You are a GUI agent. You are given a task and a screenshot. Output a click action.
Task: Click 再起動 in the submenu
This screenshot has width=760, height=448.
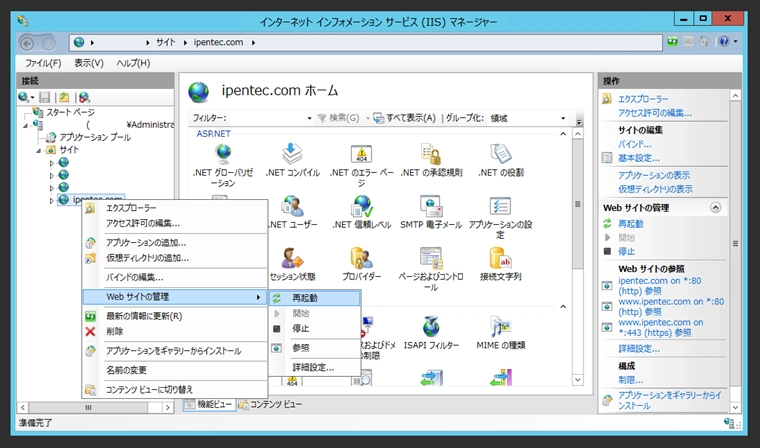coord(315,298)
